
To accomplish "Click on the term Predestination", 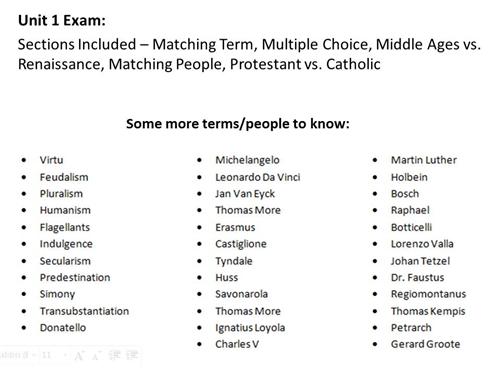I will pyautogui.click(x=75, y=277).
